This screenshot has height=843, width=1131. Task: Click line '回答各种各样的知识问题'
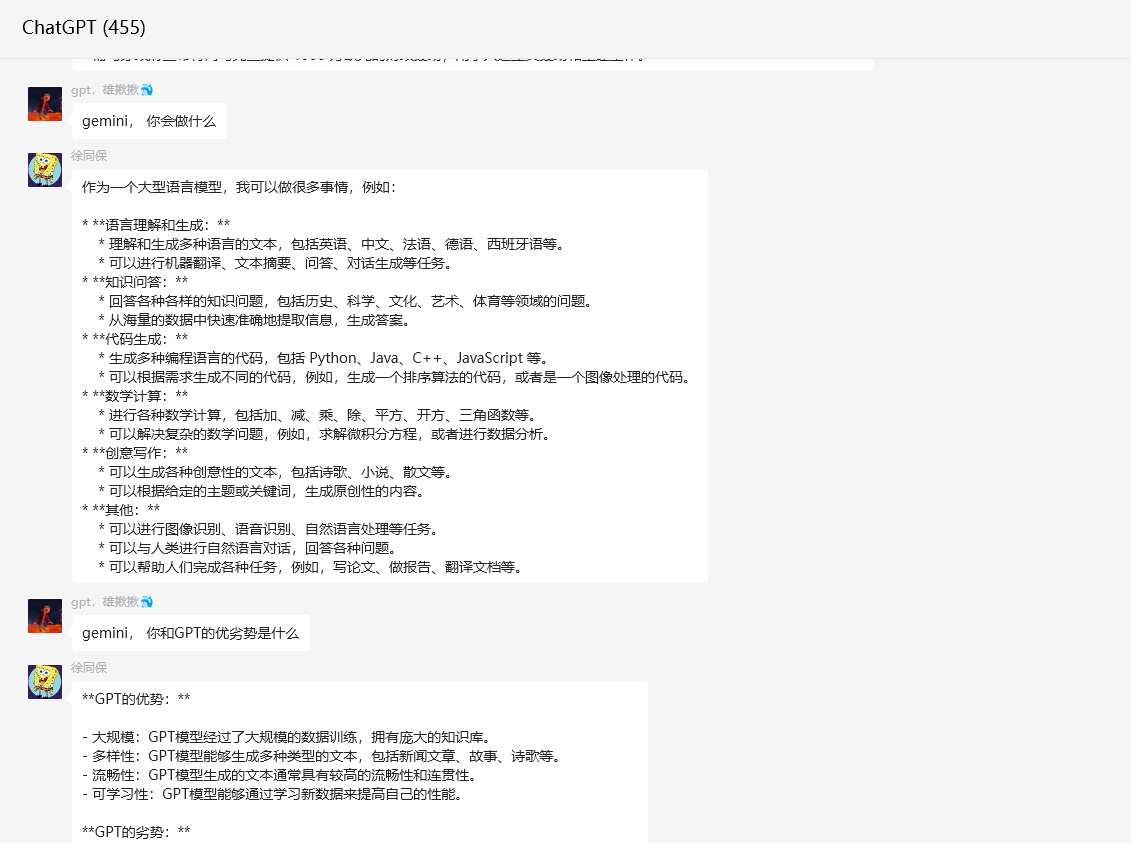[x=346, y=301]
